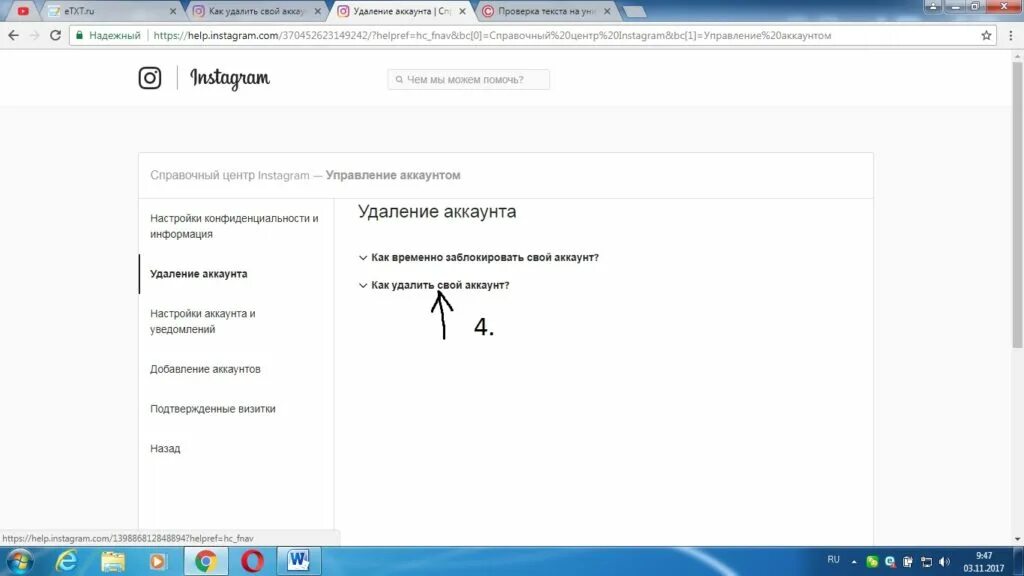Click the green secure padlock icon
Viewport: 1024px width, 576px height.
80,35
